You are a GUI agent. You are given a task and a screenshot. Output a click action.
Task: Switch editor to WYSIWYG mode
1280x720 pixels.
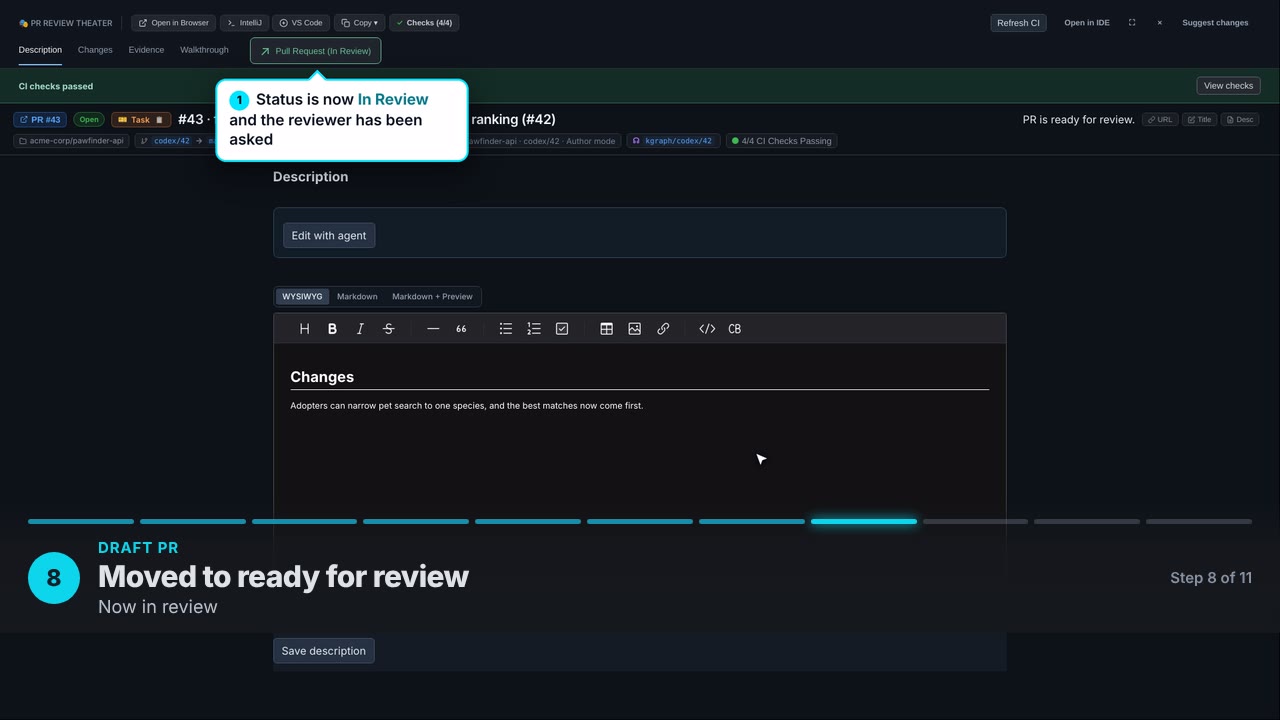[302, 297]
